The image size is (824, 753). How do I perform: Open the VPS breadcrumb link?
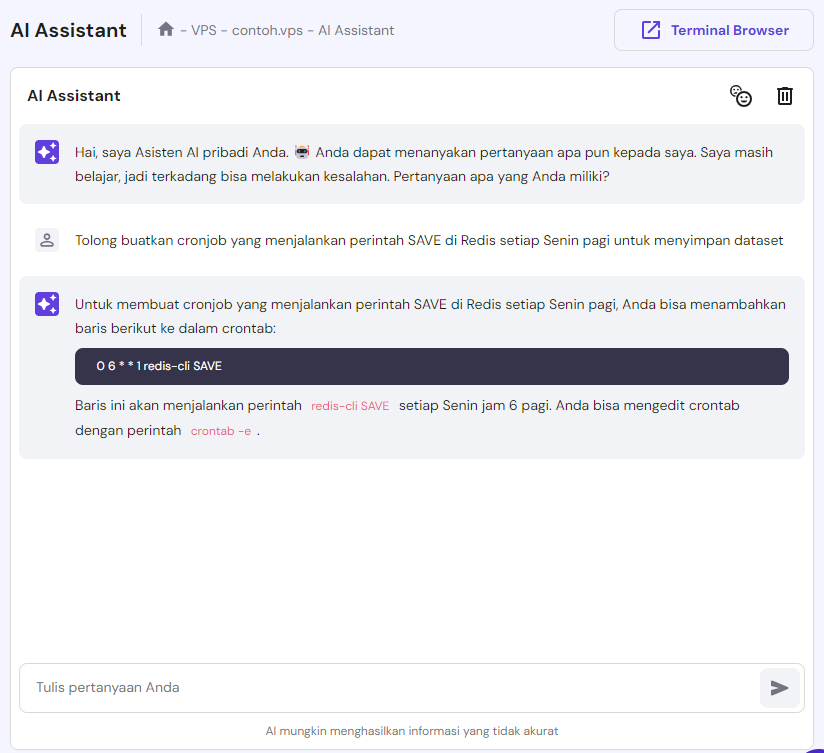point(201,31)
